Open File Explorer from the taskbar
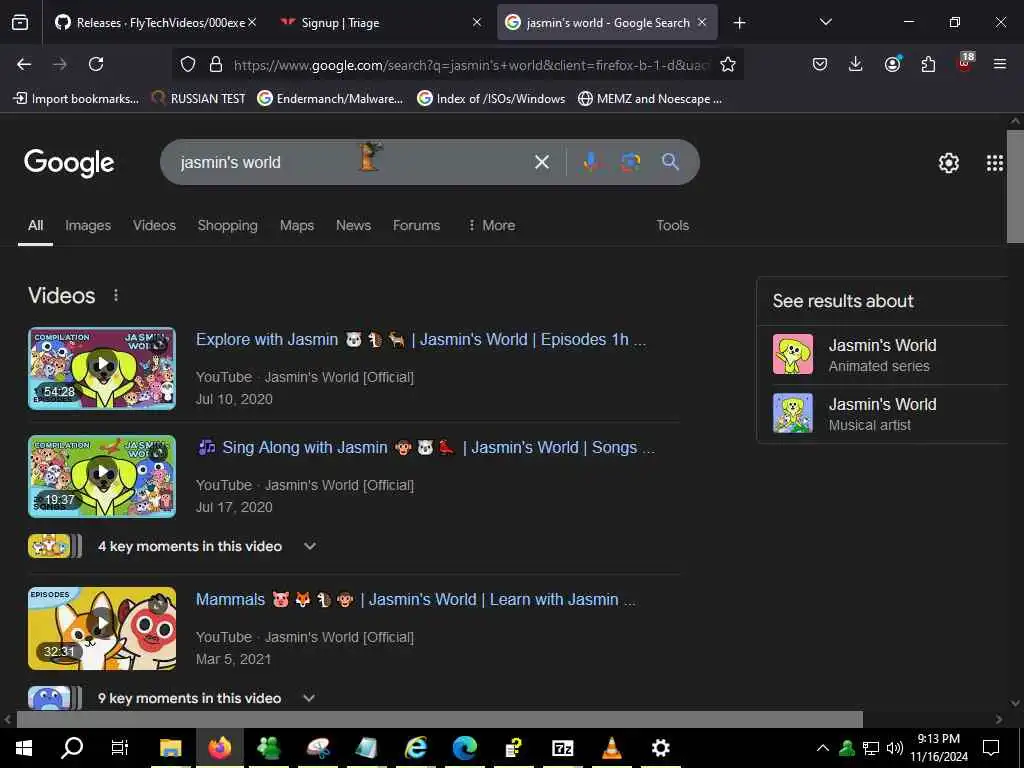The image size is (1024, 768). click(170, 748)
